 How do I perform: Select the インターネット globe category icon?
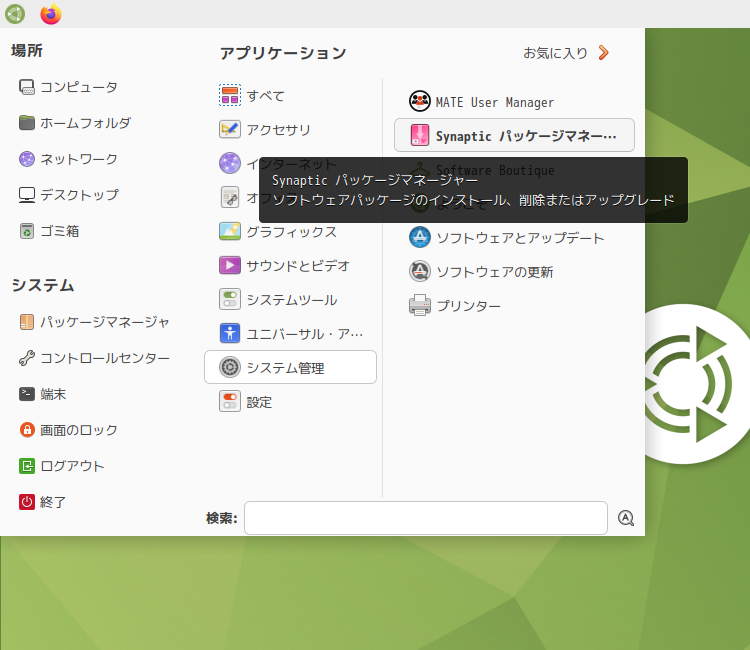tap(230, 163)
